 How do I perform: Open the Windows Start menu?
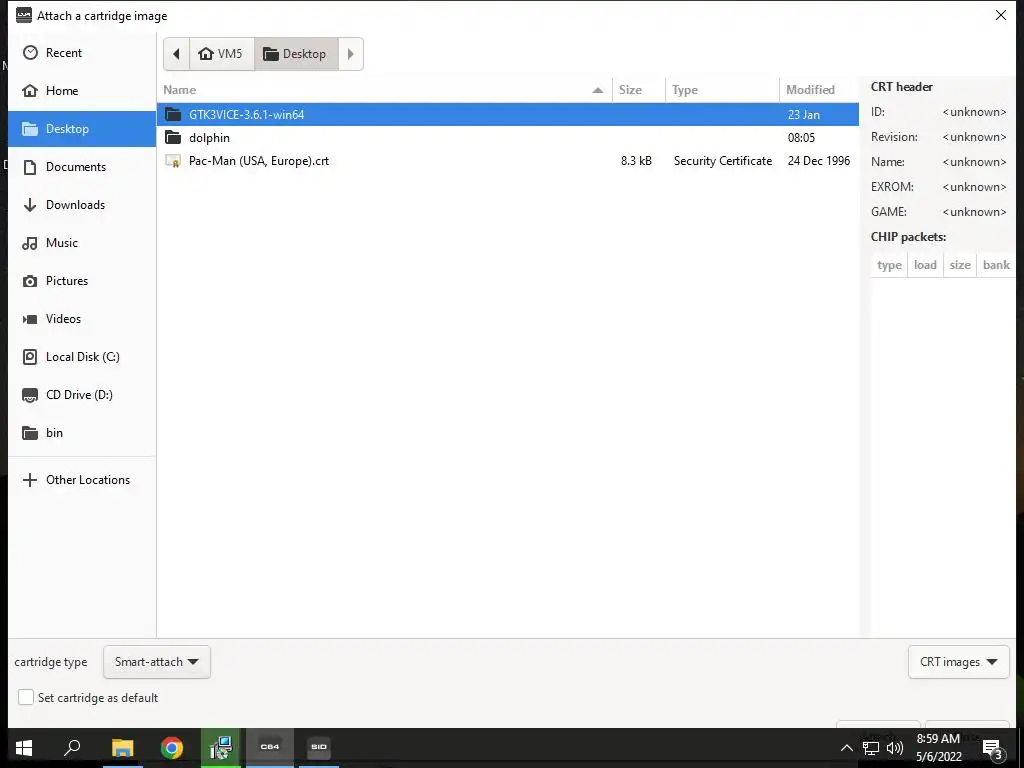pyautogui.click(x=24, y=748)
